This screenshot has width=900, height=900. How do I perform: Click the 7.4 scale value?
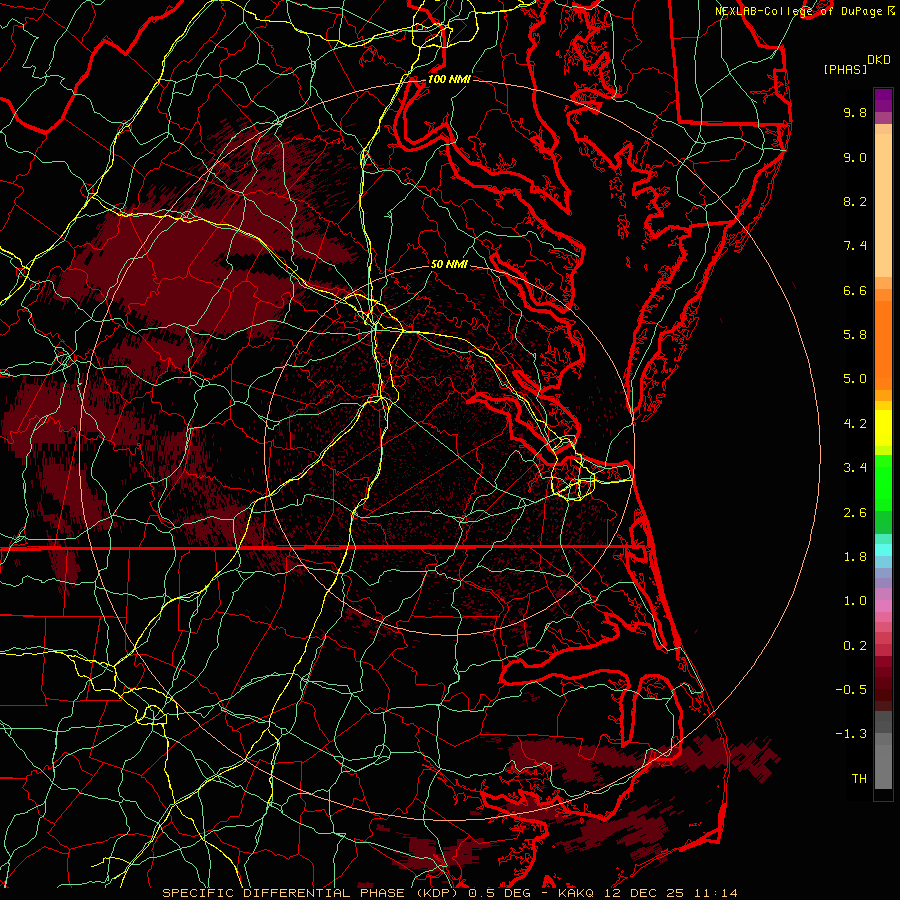855,246
